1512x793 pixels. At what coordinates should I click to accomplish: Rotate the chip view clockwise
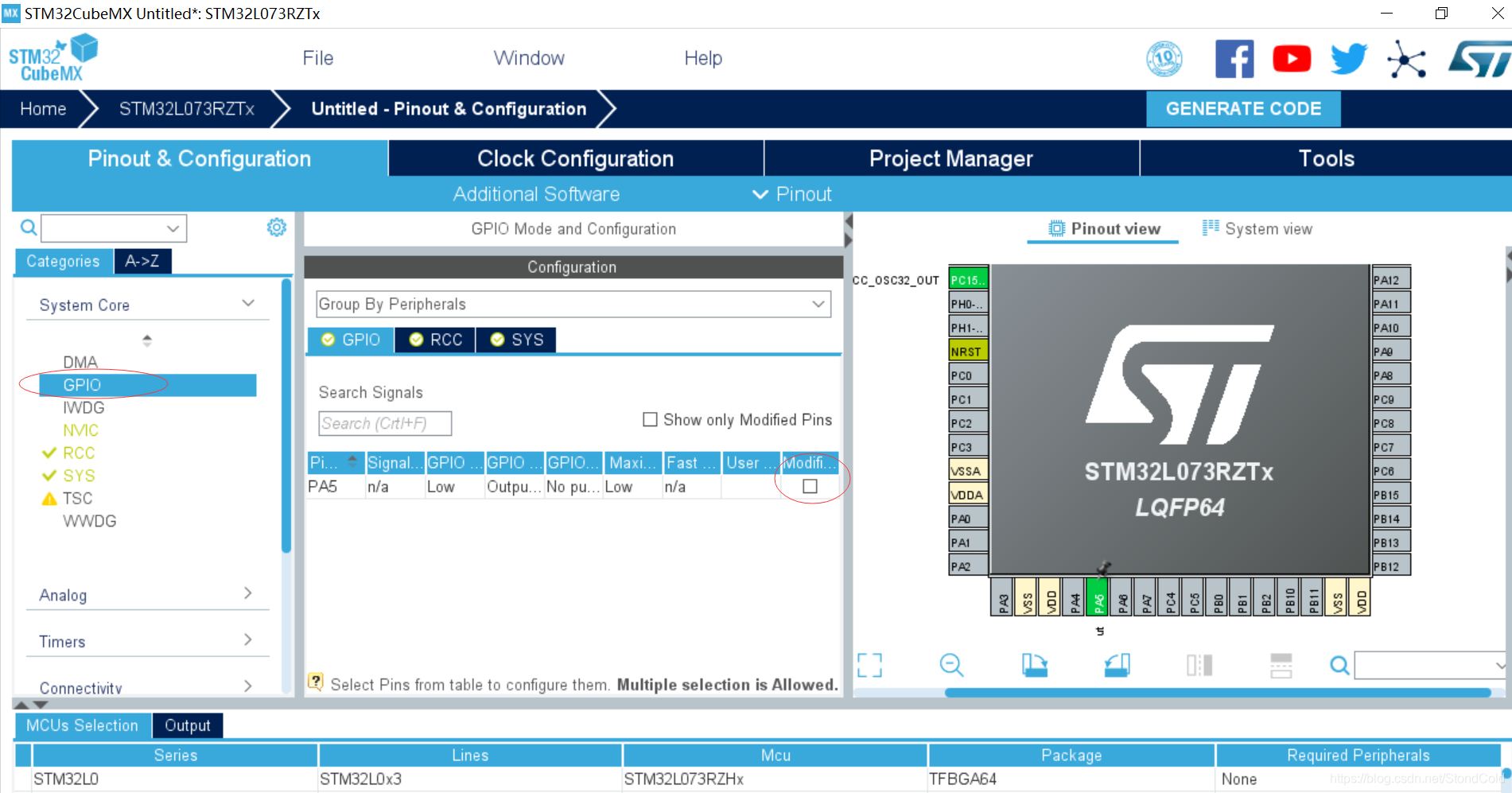coord(1034,665)
